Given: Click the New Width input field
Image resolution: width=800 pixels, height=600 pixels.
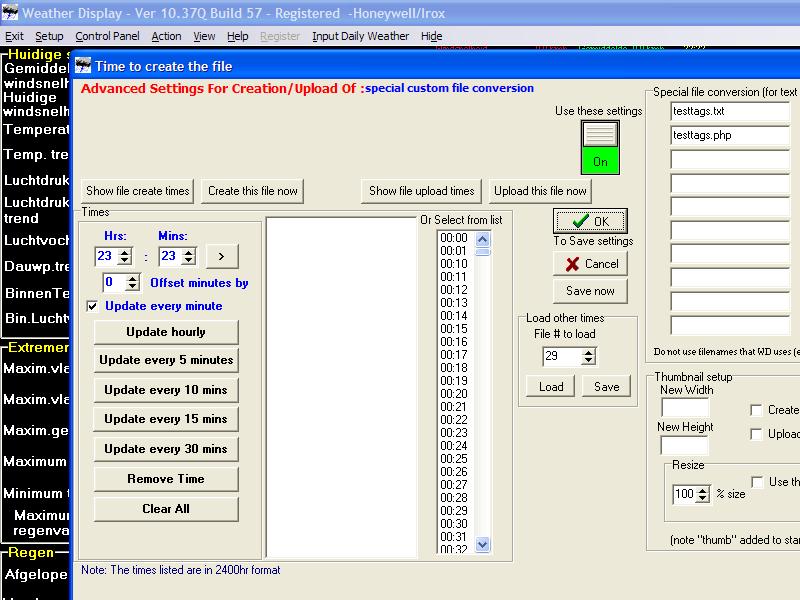Looking at the screenshot, I should point(685,408).
